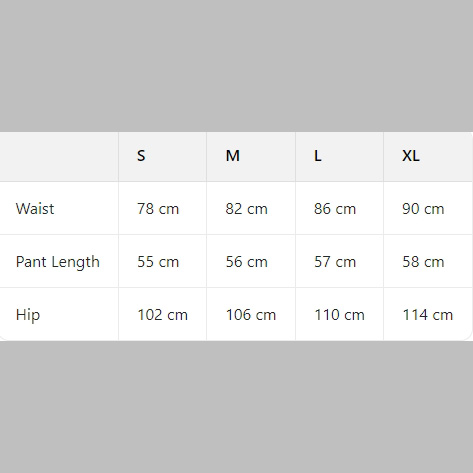This screenshot has height=473, width=473.
Task: Click the empty top-left header cell
Action: 59,157
